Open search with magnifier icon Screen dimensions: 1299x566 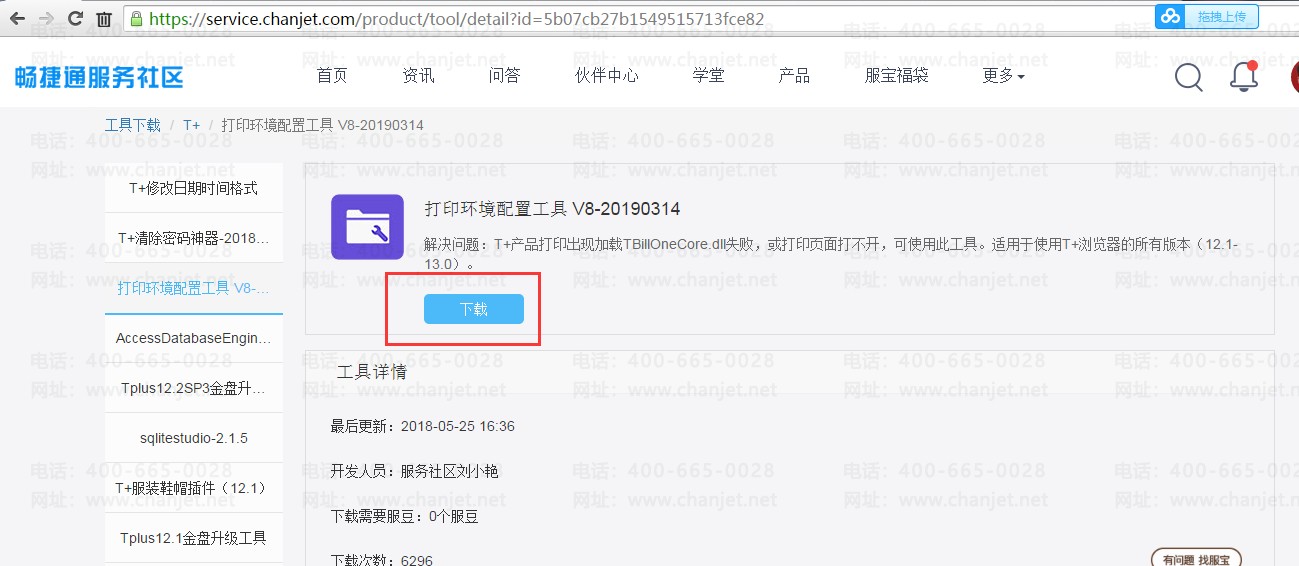pos(1189,77)
